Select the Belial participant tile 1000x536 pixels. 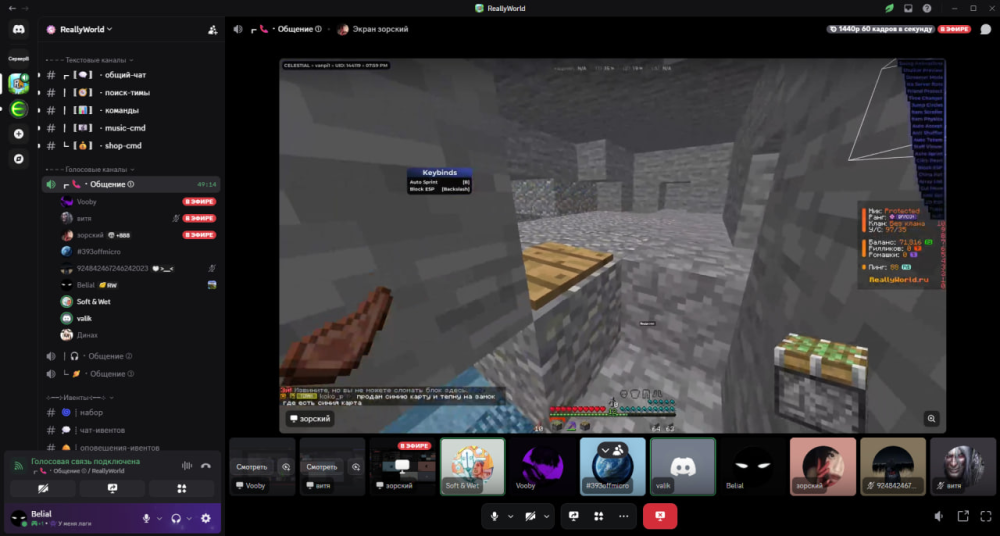point(753,466)
